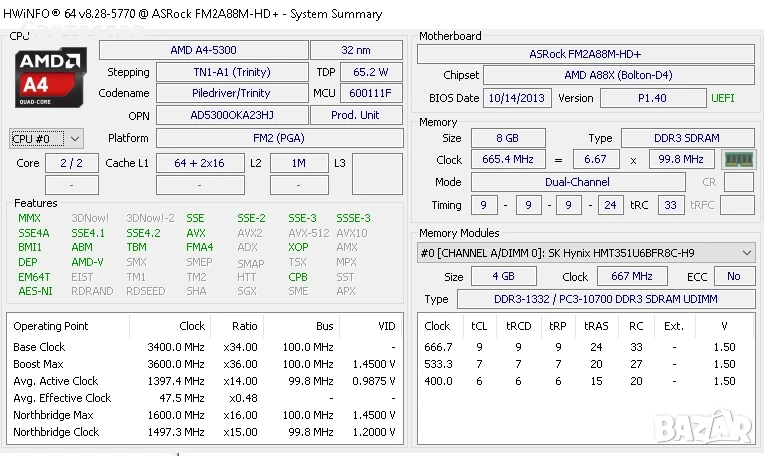Select the BIOS date 10/14/2013 field
The image size is (764, 456).
pyautogui.click(x=516, y=98)
